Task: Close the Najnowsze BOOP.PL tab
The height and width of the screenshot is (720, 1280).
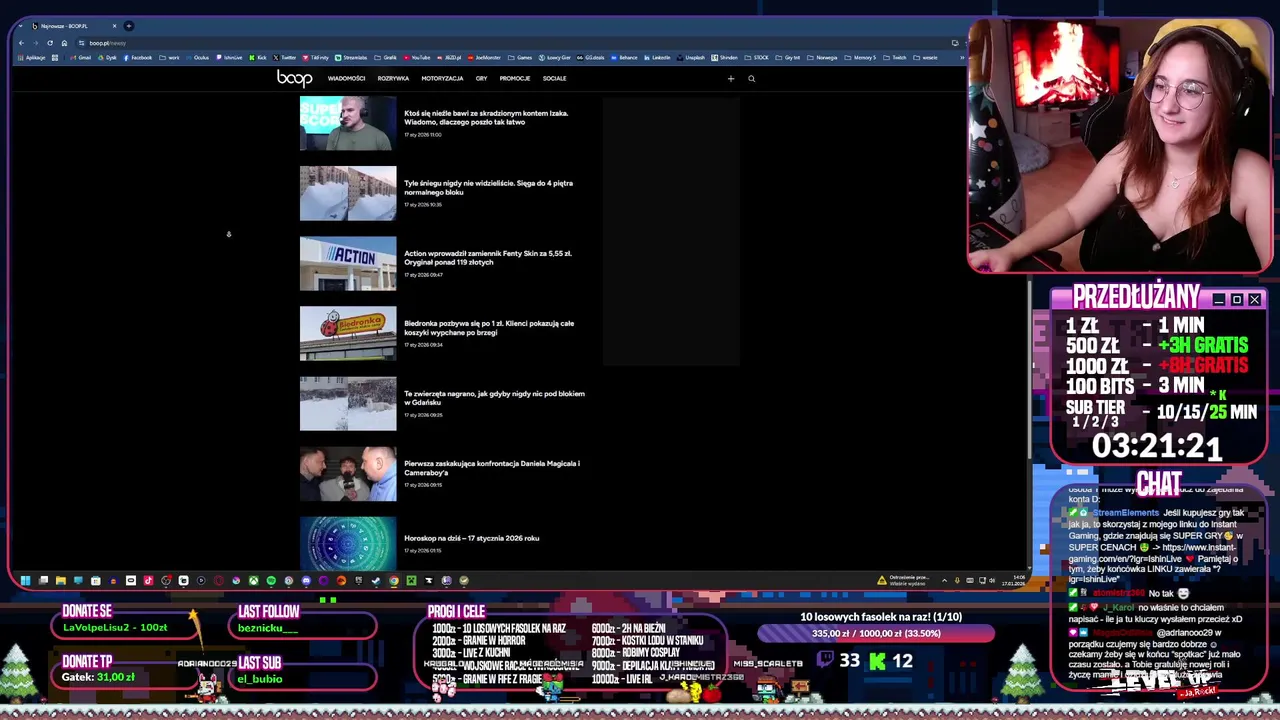Action: (114, 26)
